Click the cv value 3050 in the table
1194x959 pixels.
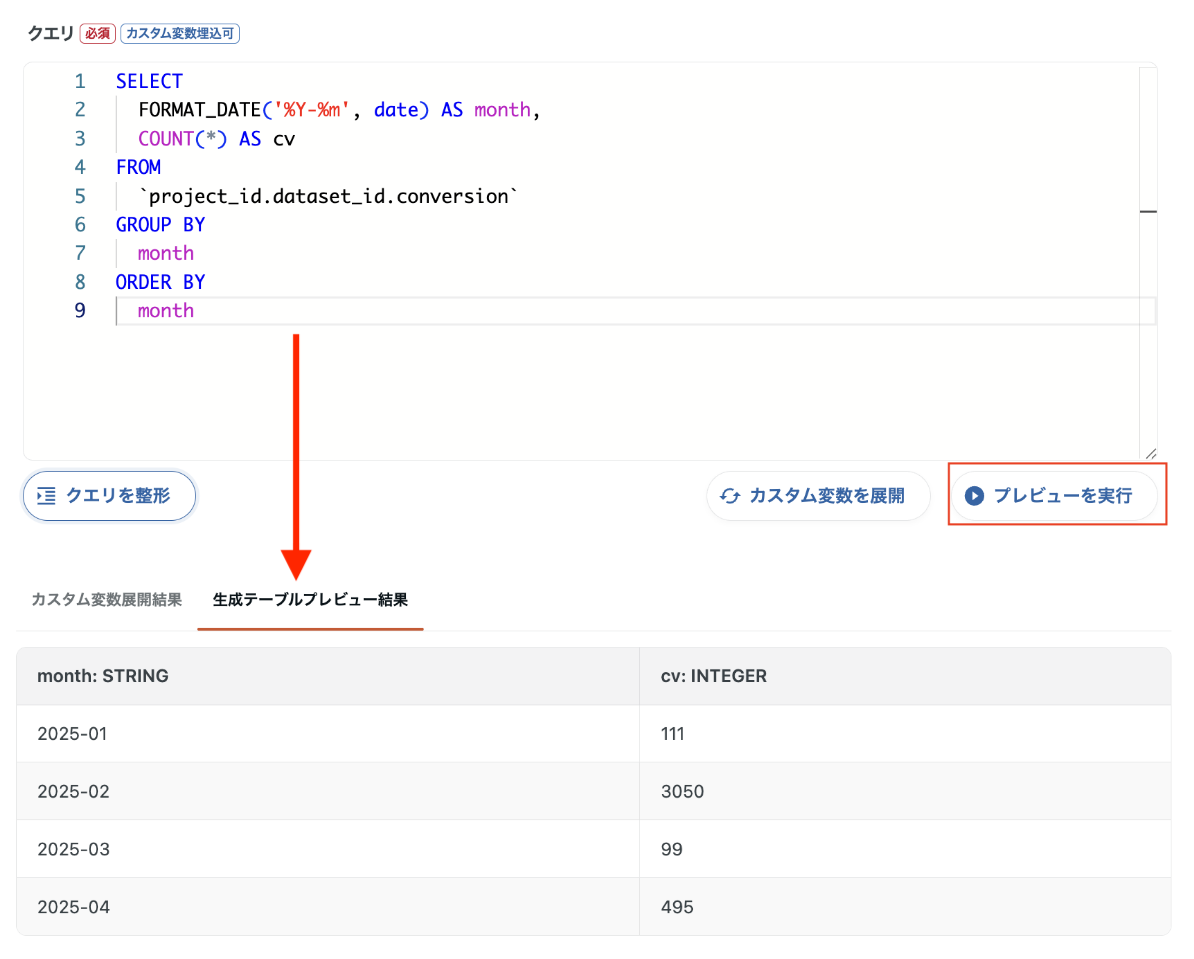[682, 792]
